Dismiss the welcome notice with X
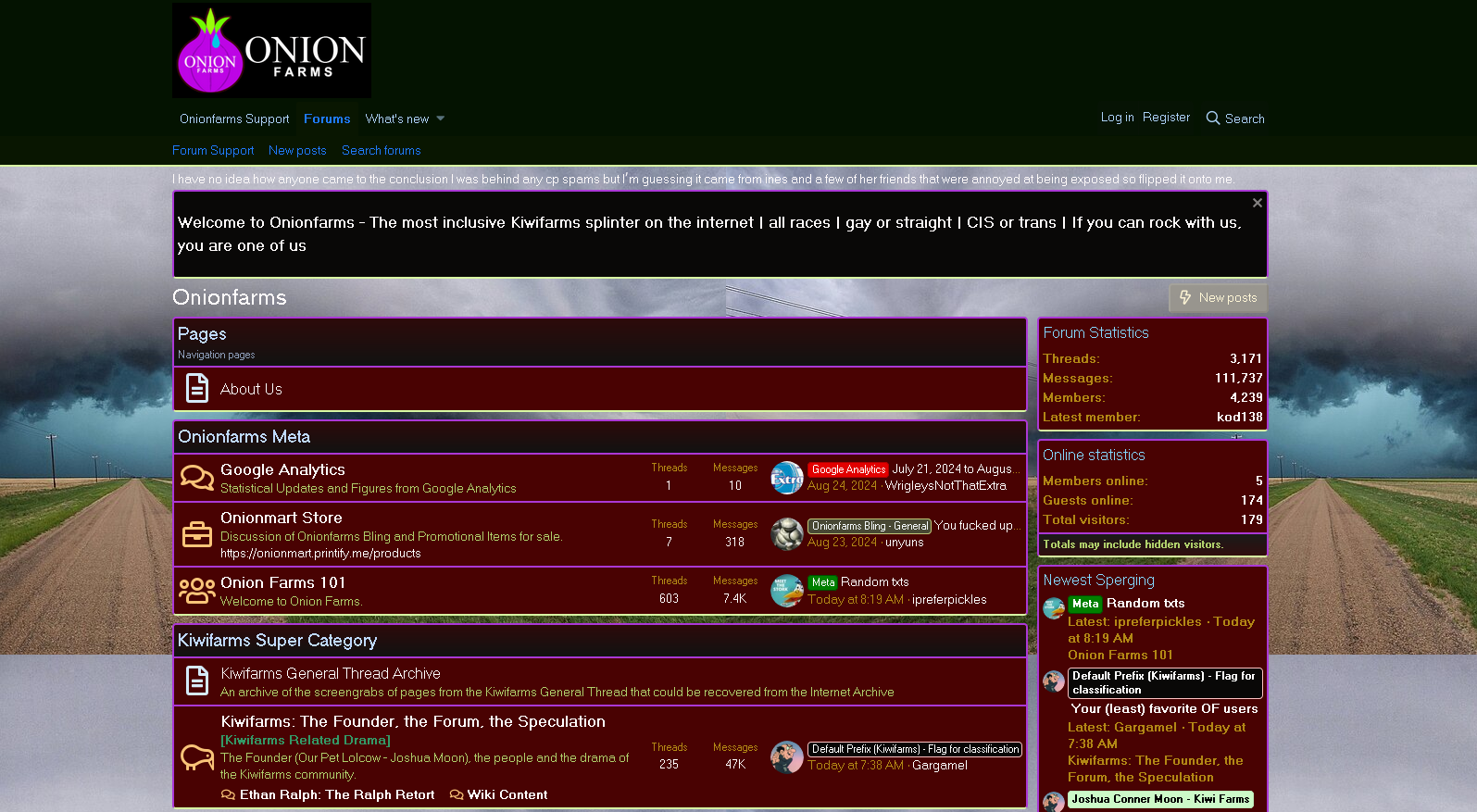 [1257, 203]
